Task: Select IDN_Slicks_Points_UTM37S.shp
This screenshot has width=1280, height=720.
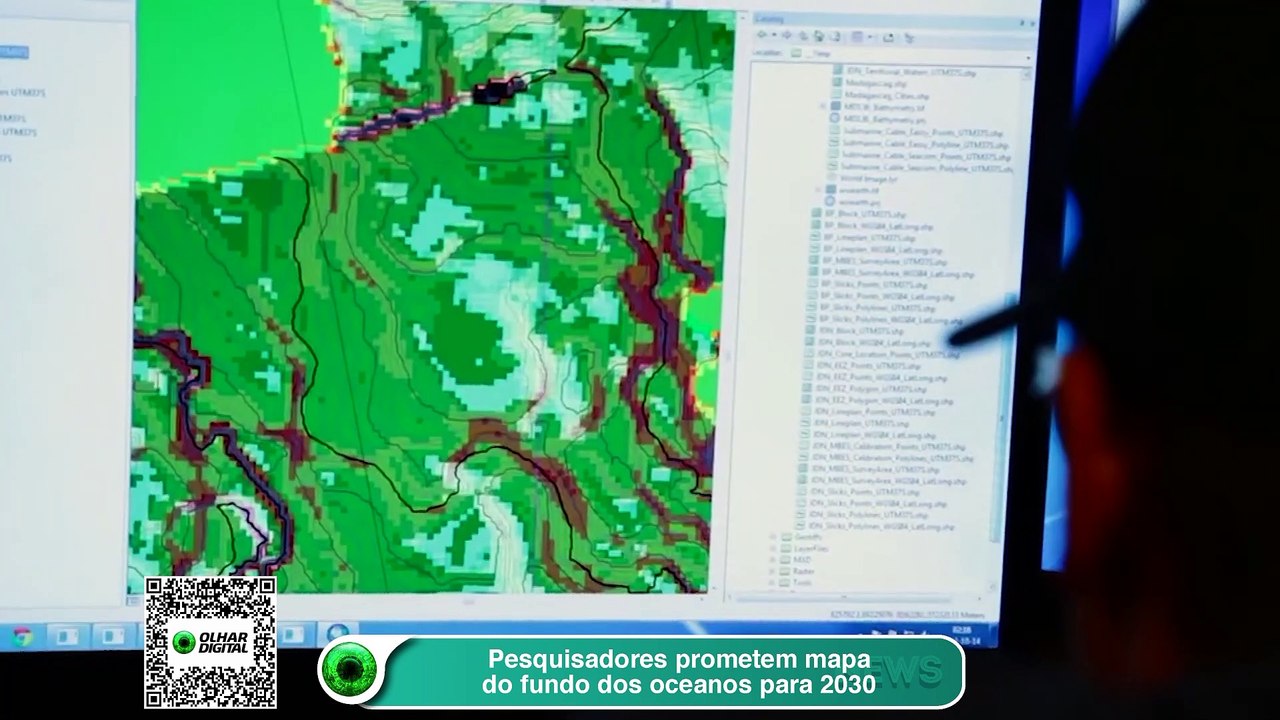Action: [x=866, y=492]
